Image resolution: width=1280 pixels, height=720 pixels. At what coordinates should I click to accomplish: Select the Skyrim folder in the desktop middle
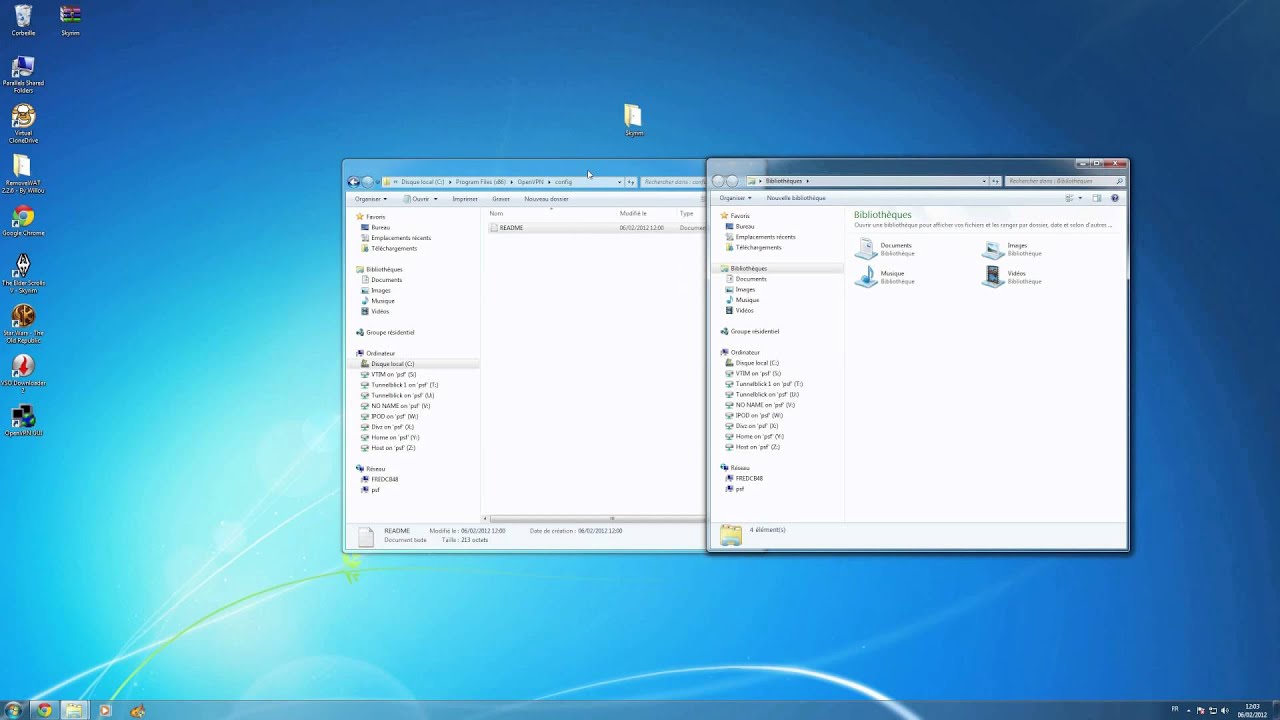633,120
